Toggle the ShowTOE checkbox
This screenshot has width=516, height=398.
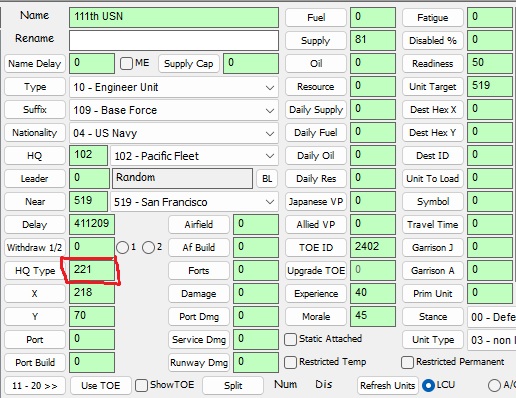pyautogui.click(x=141, y=385)
